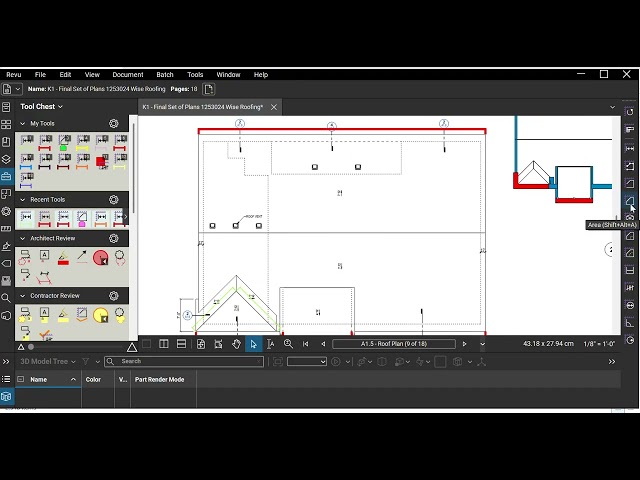Open the Signatures pen icon in left sidebar
Image resolution: width=640 pixels, height=480 pixels.
point(6,246)
